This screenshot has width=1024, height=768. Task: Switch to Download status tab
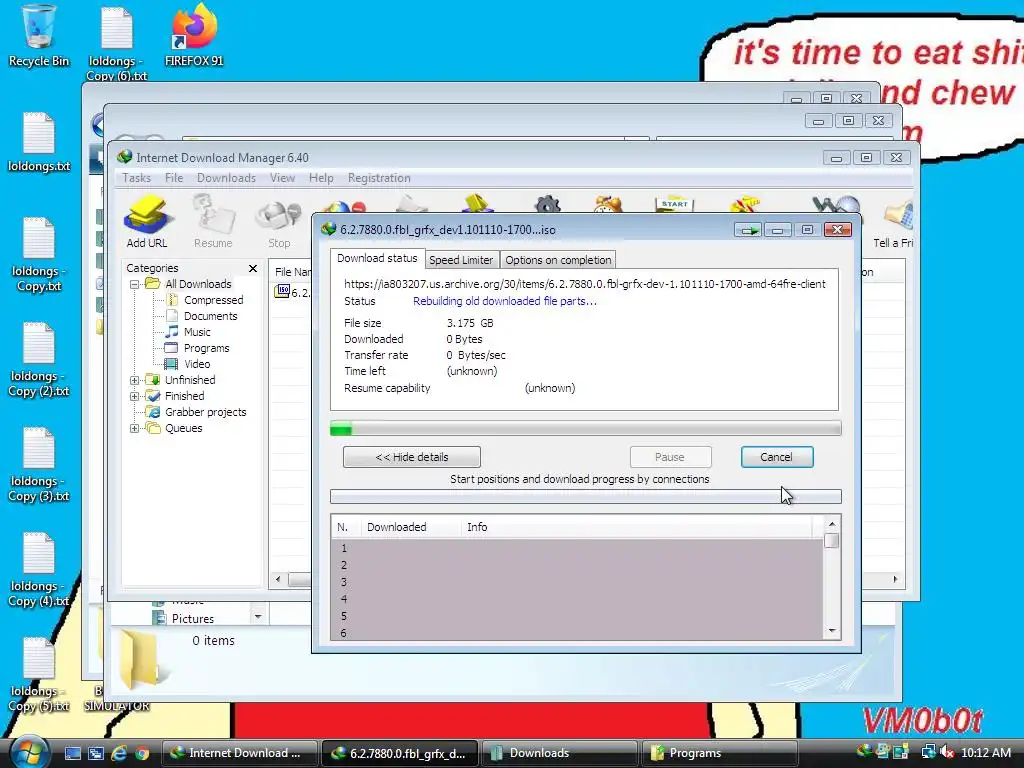pos(377,258)
